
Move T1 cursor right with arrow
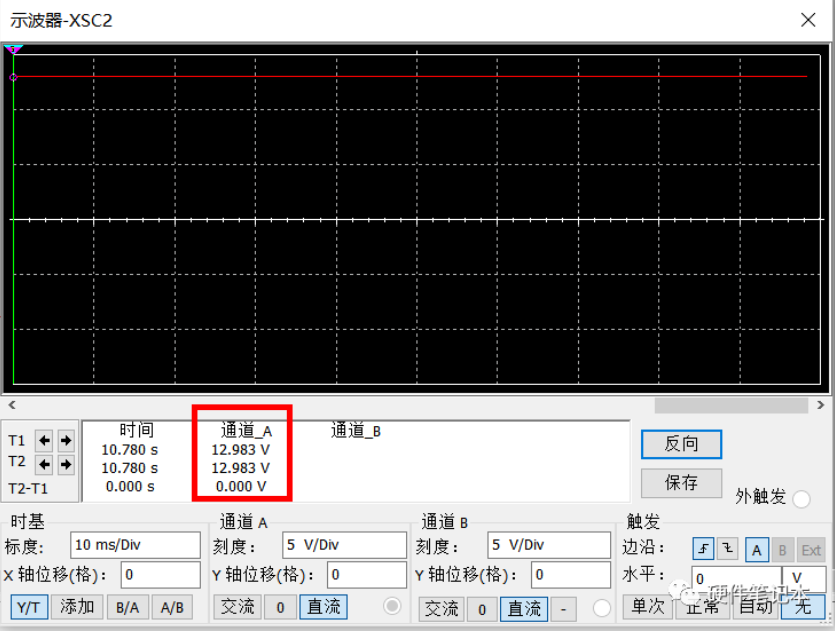coord(65,441)
